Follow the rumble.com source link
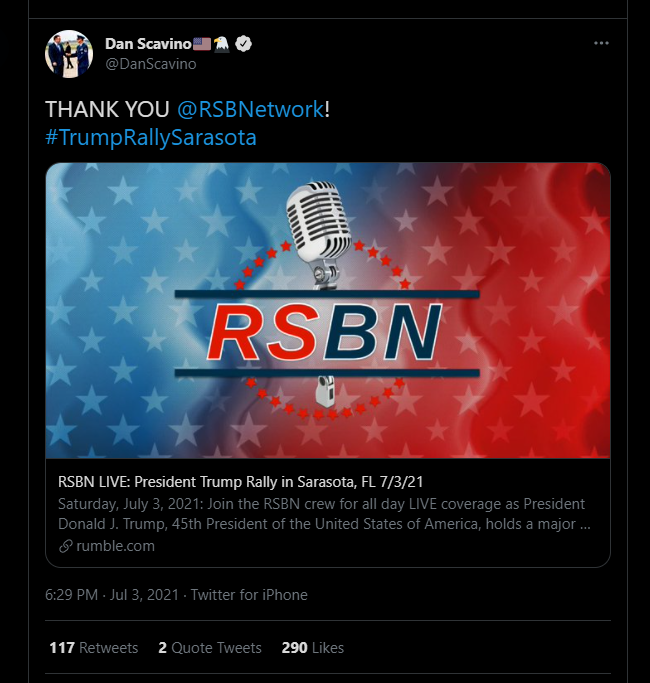 click(x=115, y=546)
